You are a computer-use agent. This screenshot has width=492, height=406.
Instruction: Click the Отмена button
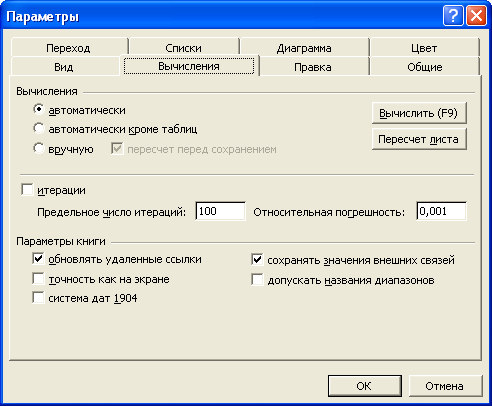click(445, 386)
